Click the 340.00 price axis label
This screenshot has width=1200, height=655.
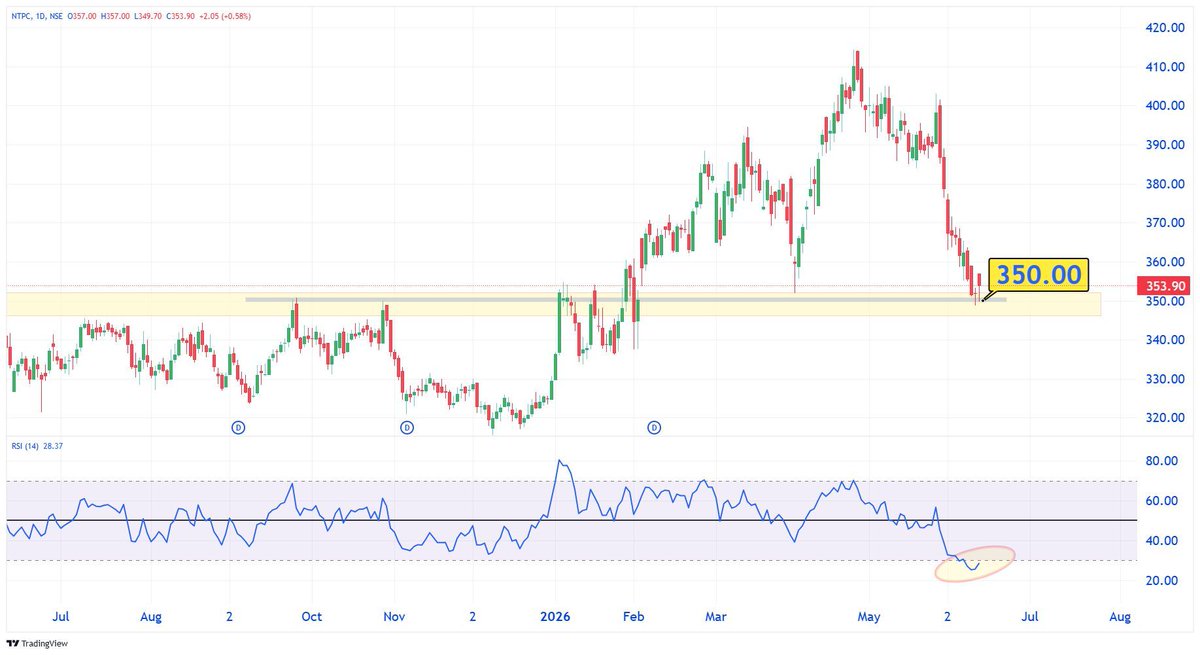(1165, 340)
